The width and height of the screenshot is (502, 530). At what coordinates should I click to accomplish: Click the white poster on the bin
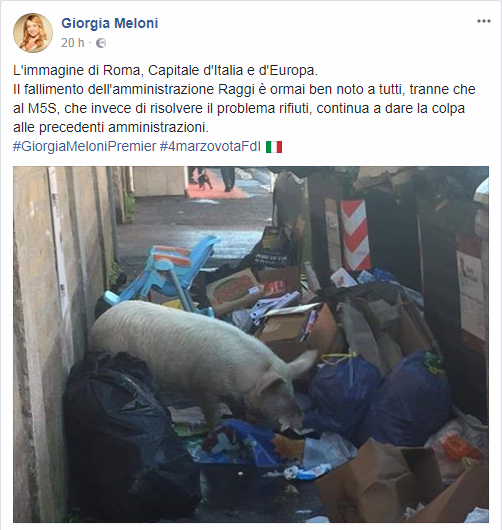coord(471,294)
